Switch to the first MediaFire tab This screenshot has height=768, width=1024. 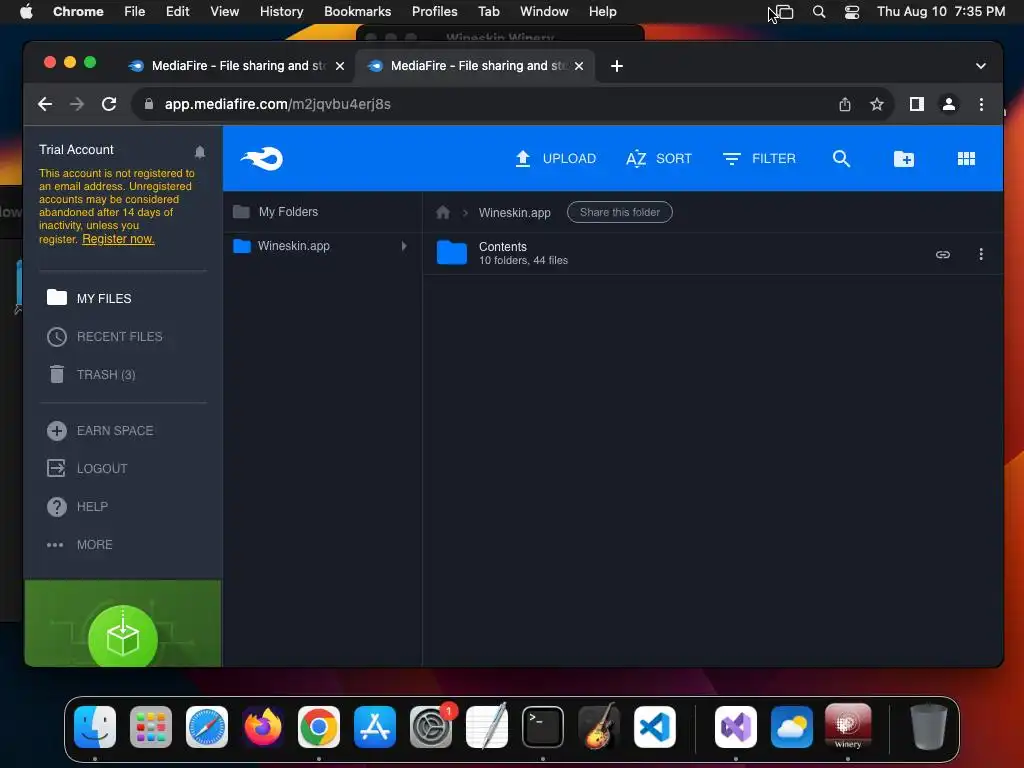tap(235, 65)
